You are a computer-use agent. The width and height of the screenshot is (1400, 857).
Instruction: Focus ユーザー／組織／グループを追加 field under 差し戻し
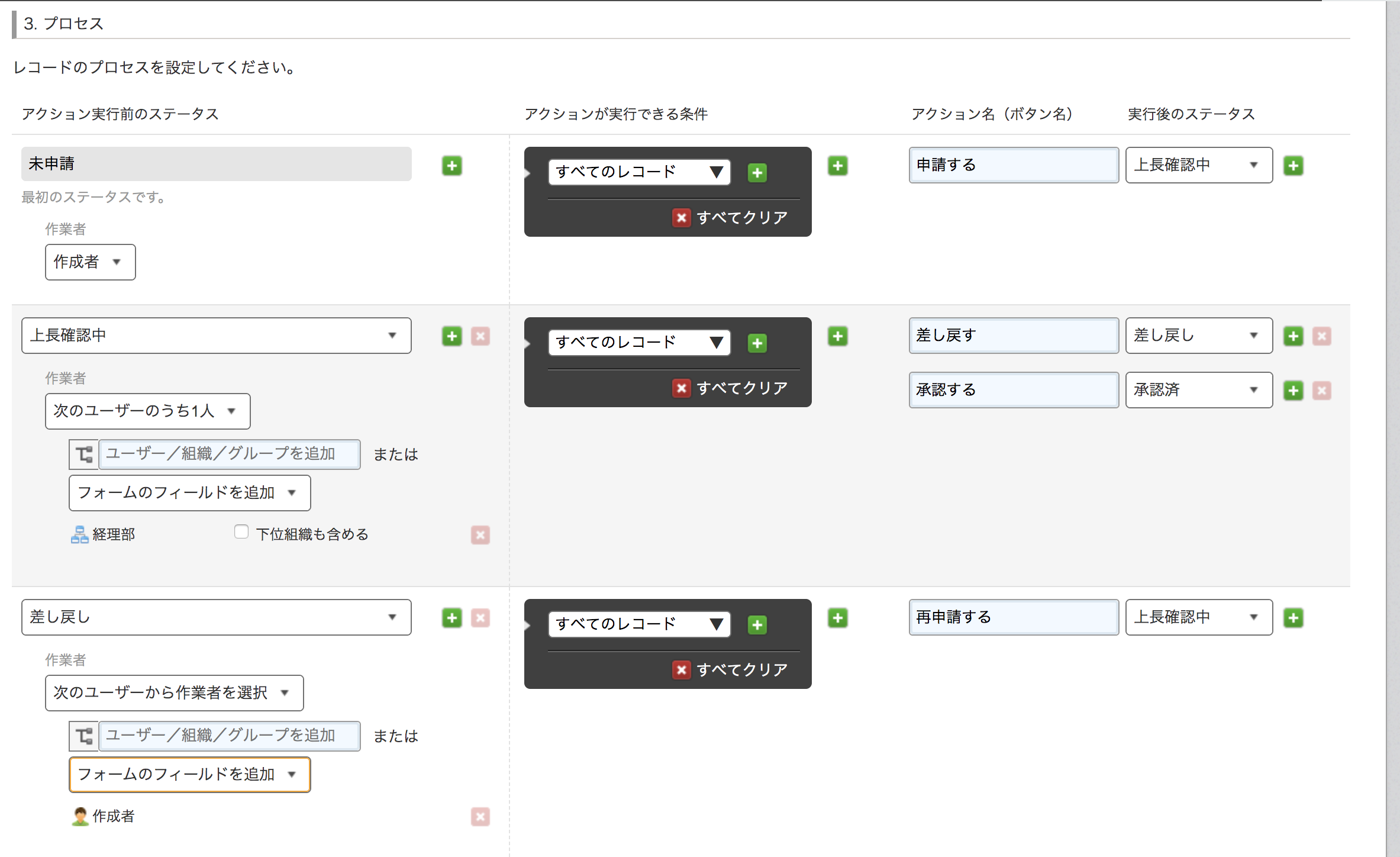(x=230, y=736)
